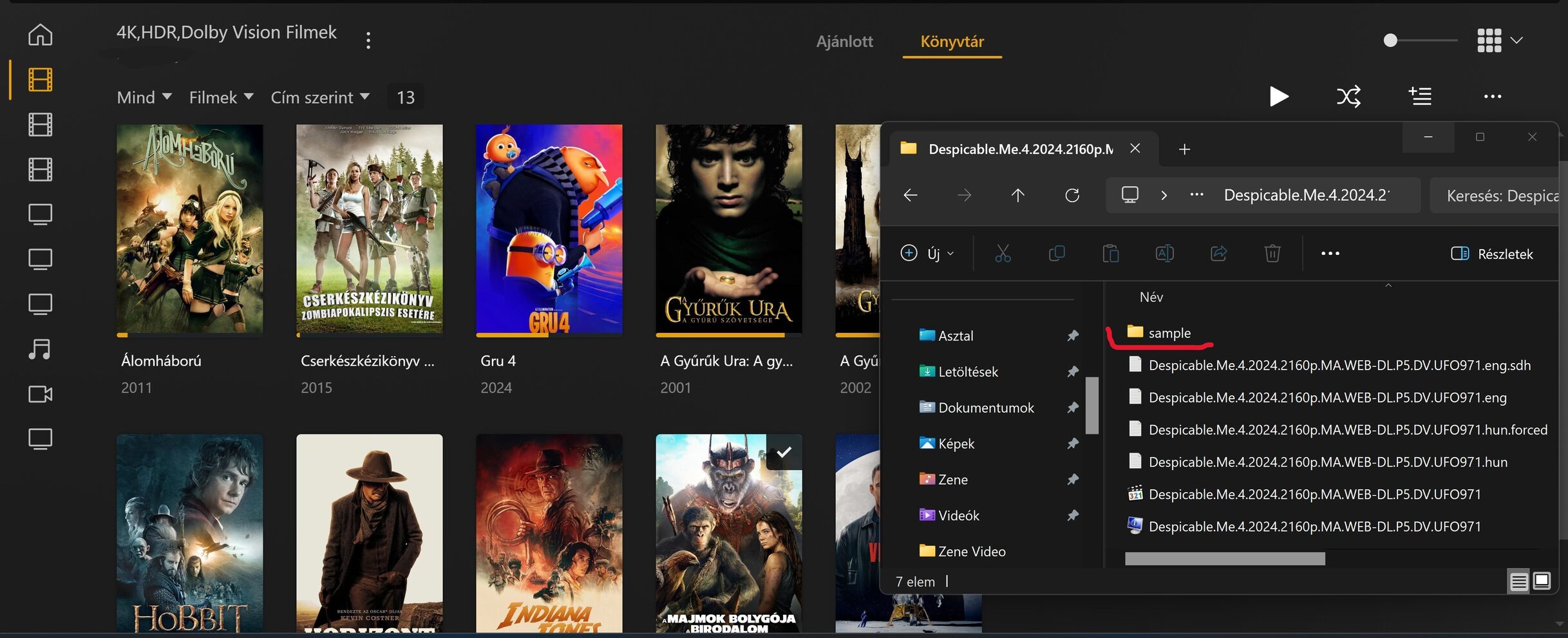Toggle watched checkmark on Majmok bolygója poster
1568x638 pixels.
pyautogui.click(x=784, y=452)
